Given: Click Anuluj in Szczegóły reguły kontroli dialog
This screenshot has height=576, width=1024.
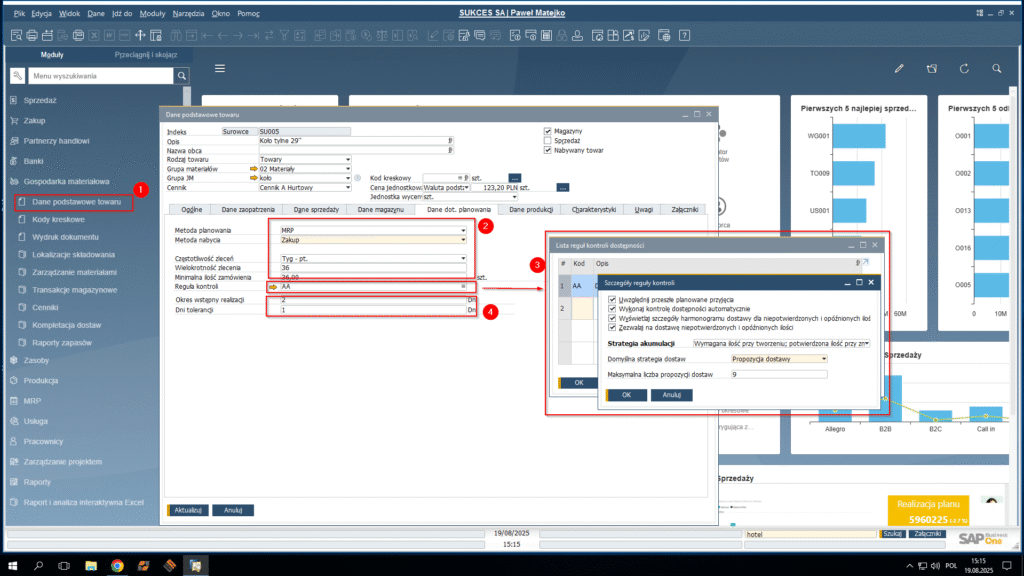Looking at the screenshot, I should [x=671, y=395].
